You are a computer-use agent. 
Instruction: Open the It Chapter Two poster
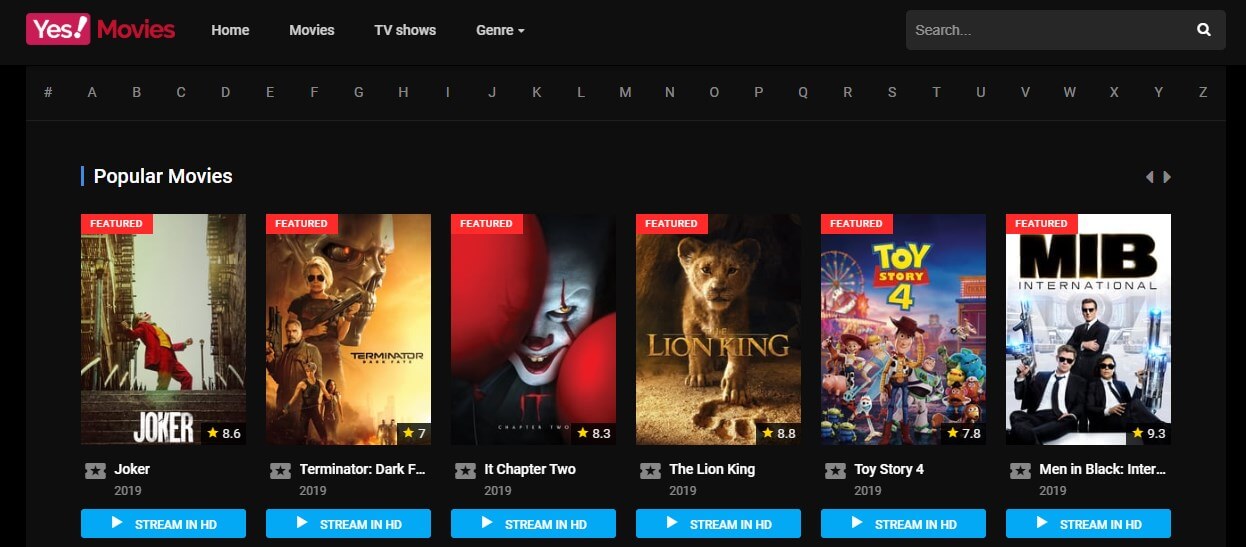(533, 329)
